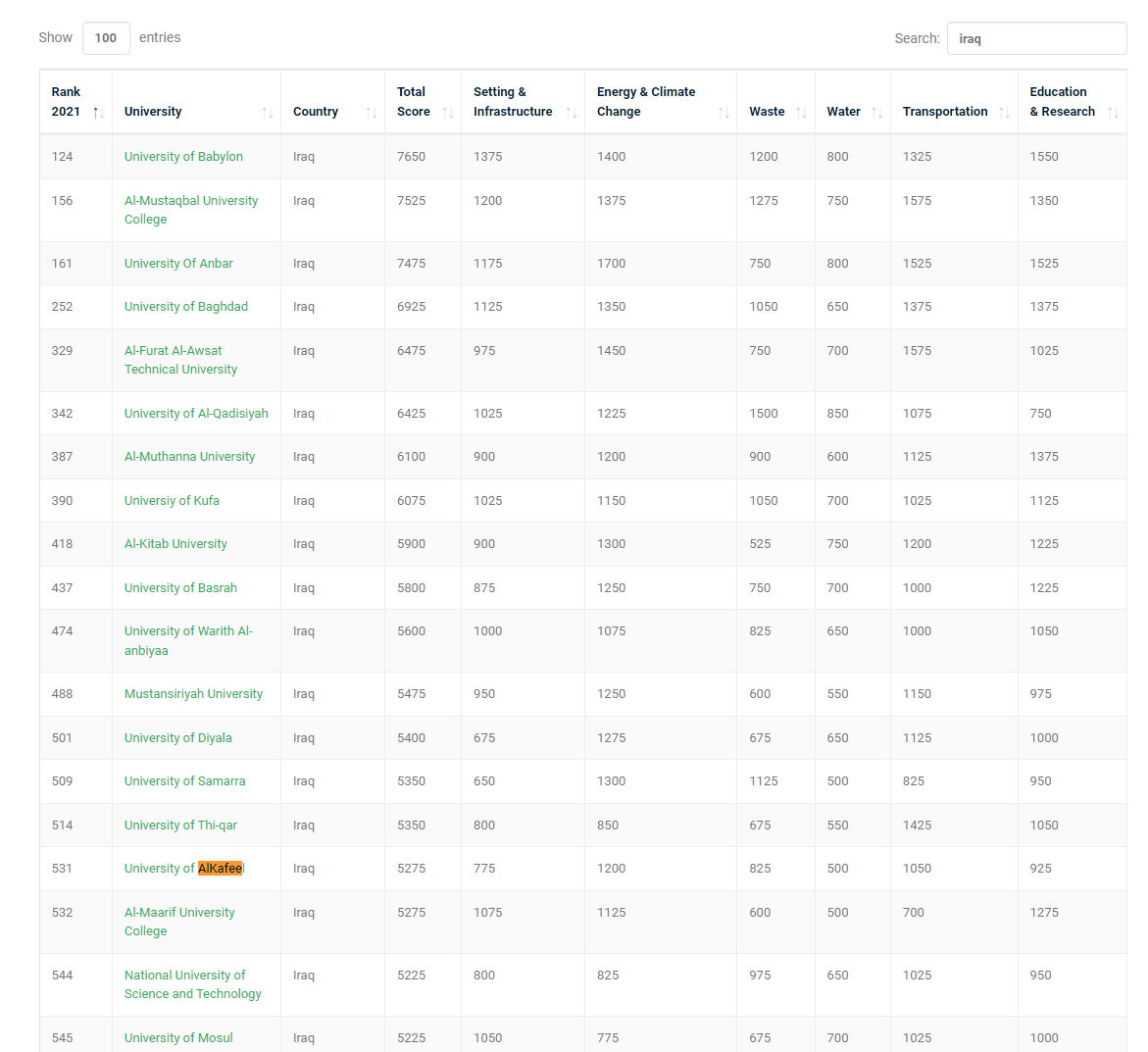Open University of Warith Al-anbiyaa link
The width and height of the screenshot is (1148, 1052).
(189, 640)
